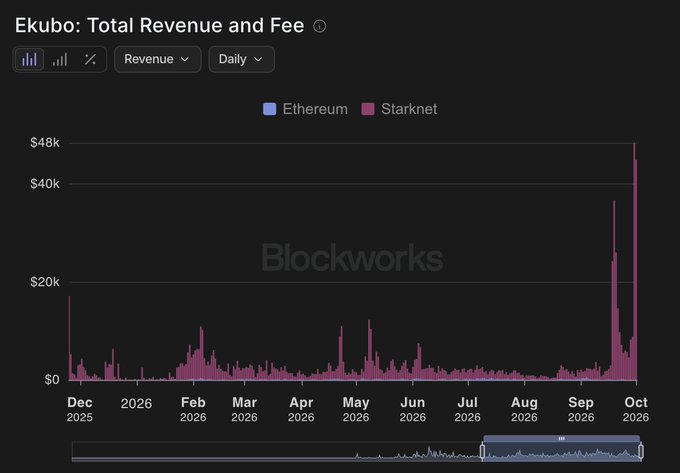Click the right range slider handle
The image size is (680, 473).
(x=641, y=451)
